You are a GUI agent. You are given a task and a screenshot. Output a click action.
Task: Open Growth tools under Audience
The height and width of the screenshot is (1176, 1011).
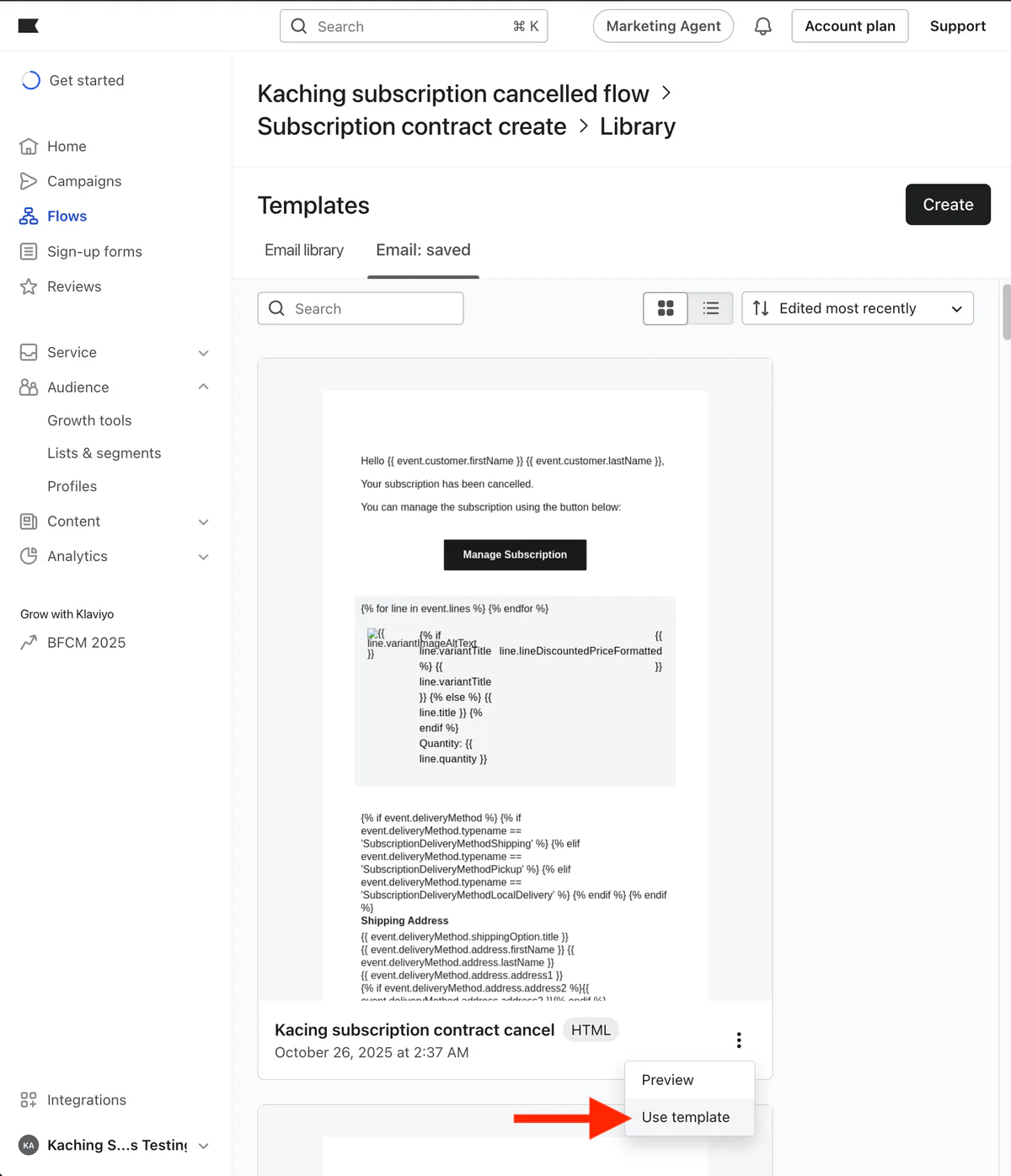pos(89,420)
